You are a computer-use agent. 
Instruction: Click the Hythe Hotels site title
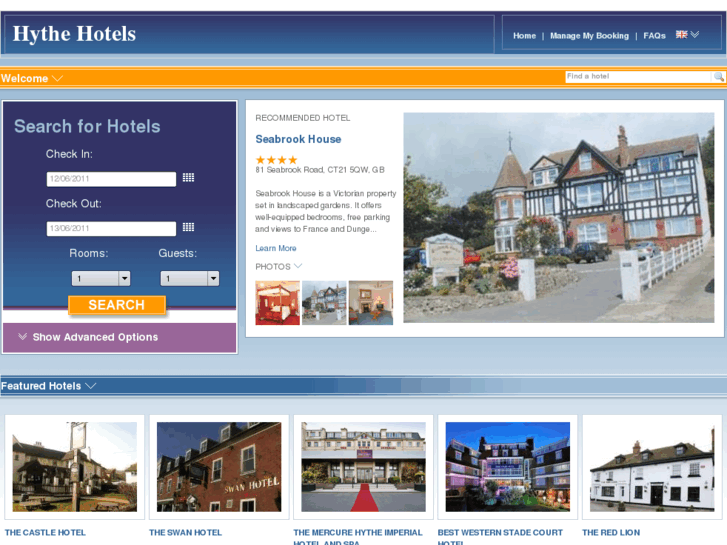(74, 34)
